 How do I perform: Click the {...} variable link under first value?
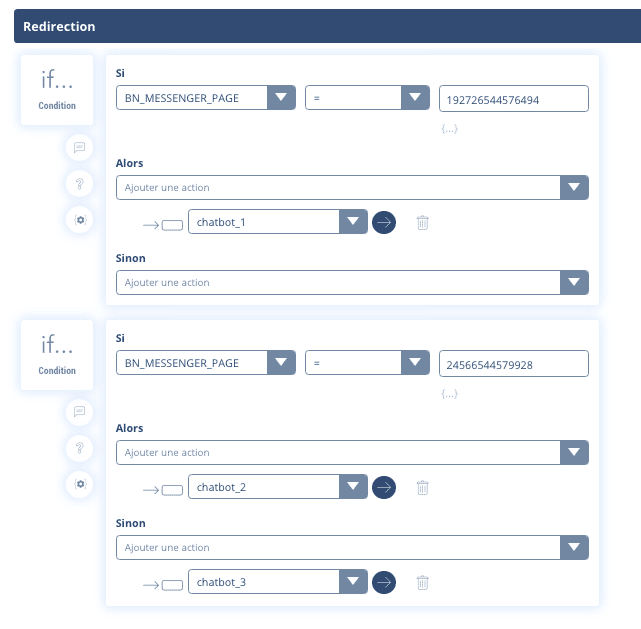pyautogui.click(x=449, y=128)
